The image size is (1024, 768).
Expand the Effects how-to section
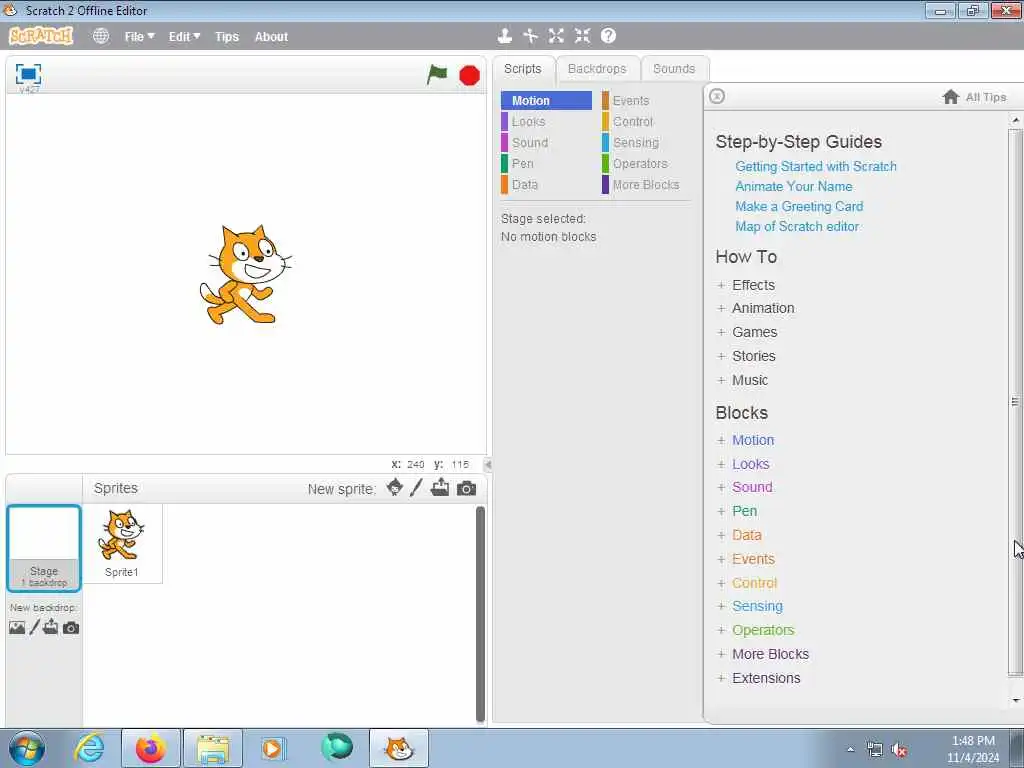click(746, 285)
